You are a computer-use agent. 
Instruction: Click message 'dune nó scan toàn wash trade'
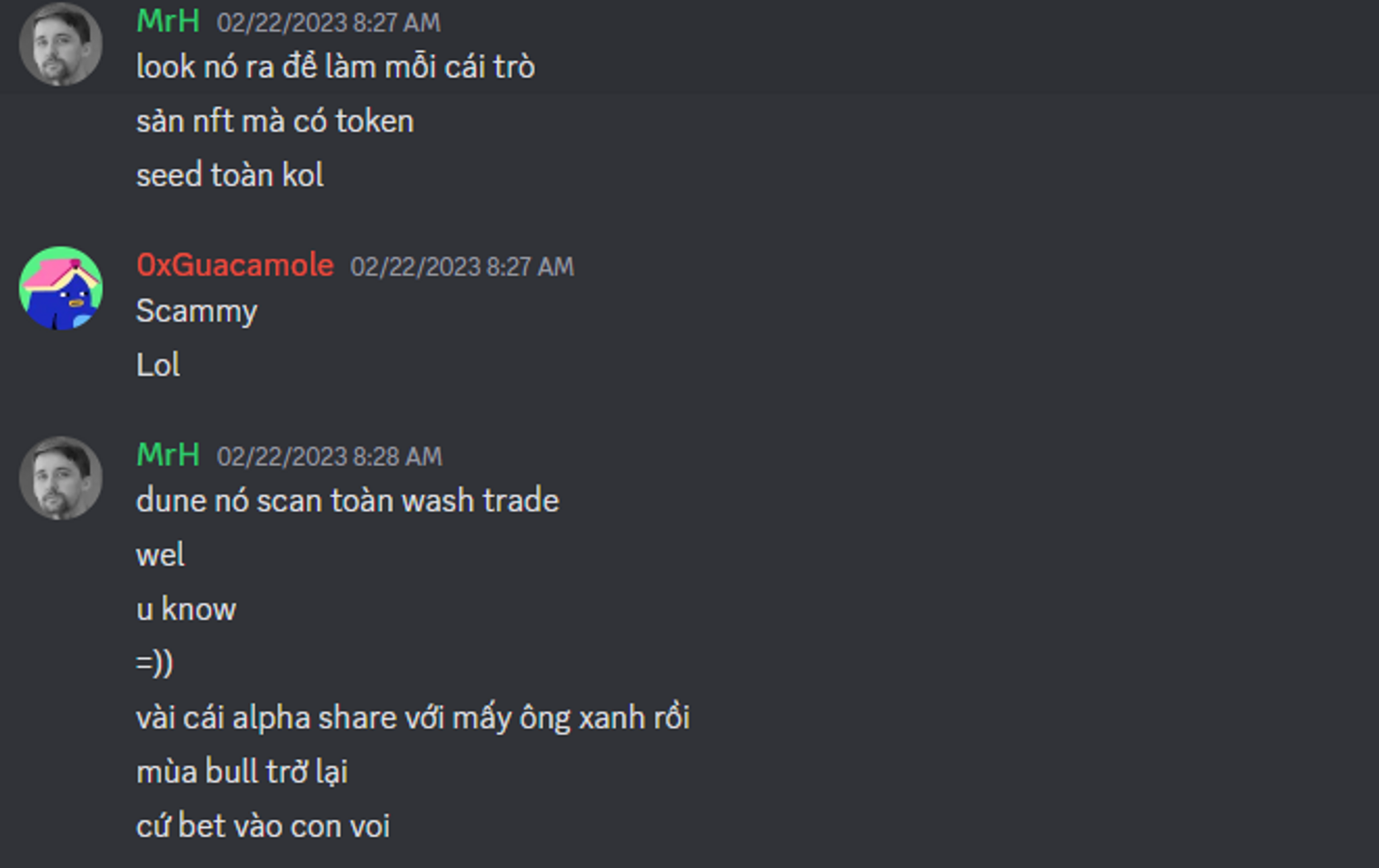348,501
